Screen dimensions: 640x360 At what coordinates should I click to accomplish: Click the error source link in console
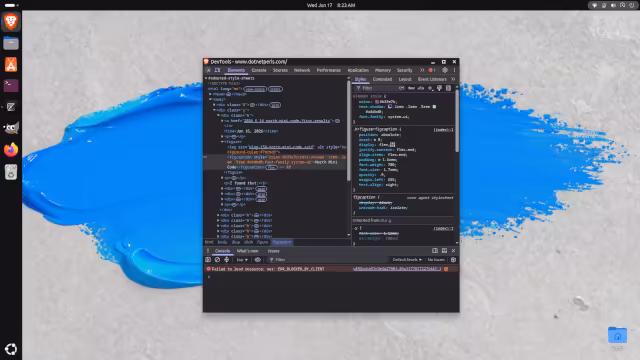(397, 269)
